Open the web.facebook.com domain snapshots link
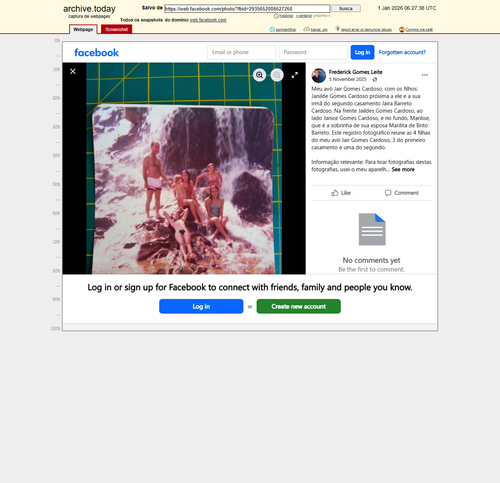 pyautogui.click(x=208, y=20)
